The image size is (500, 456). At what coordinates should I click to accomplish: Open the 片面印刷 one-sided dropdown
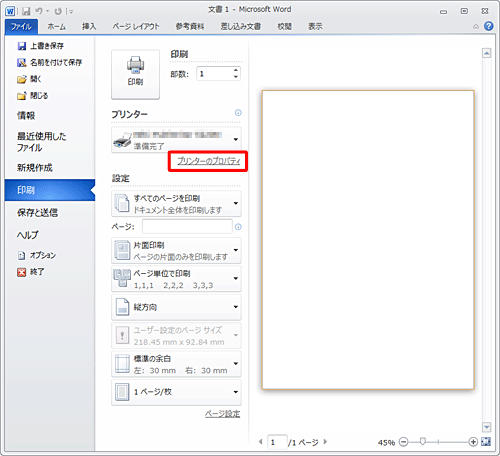(x=176, y=250)
